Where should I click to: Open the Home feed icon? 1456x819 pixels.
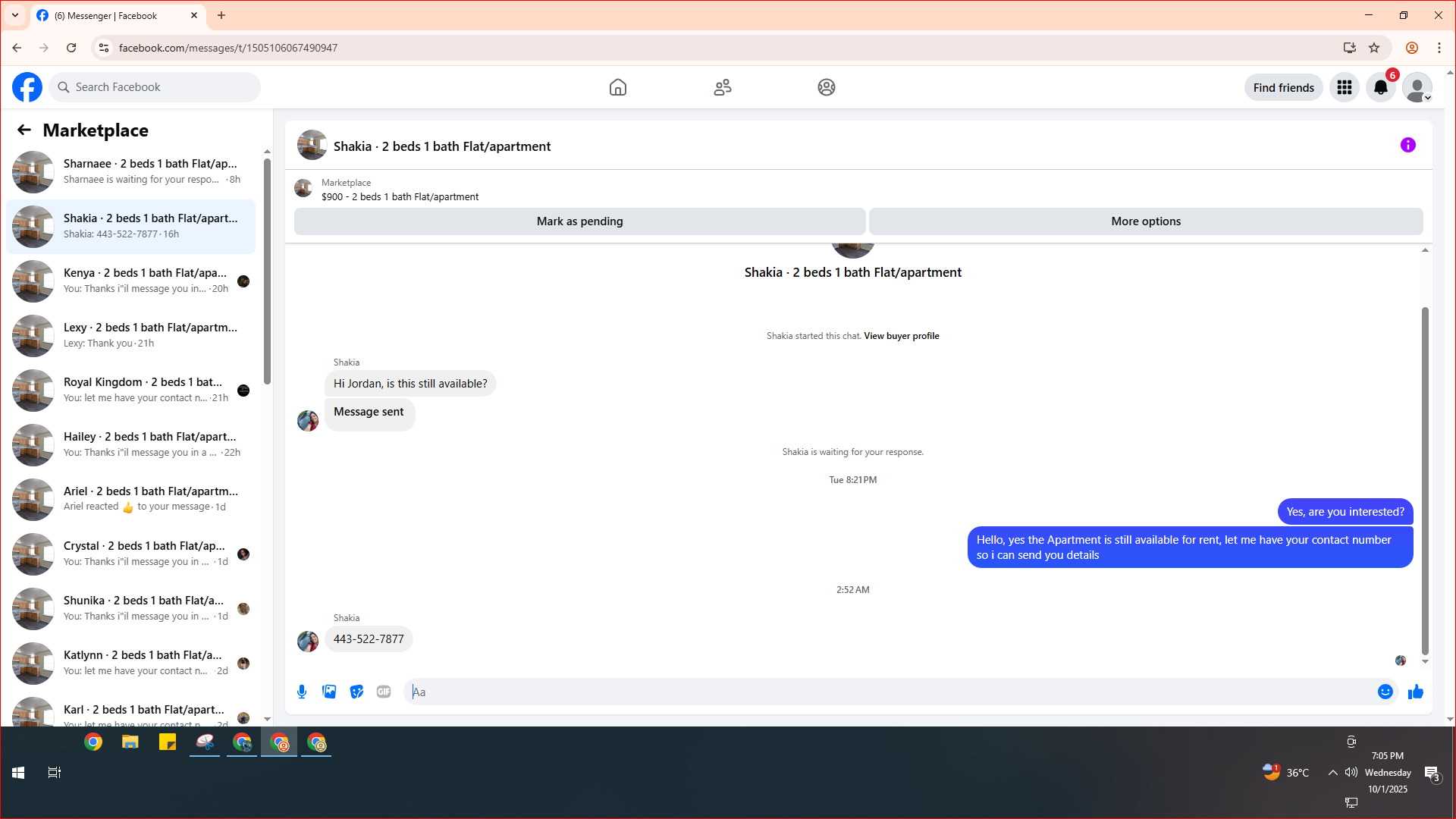[x=618, y=87]
